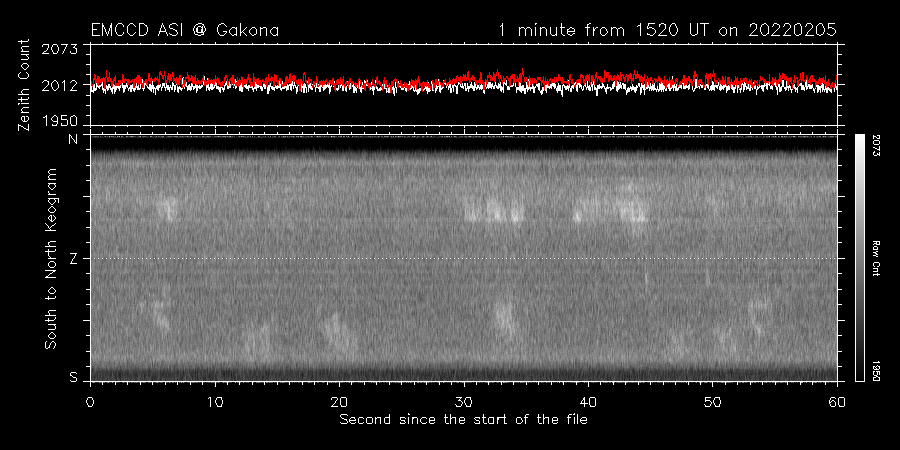This screenshot has height=450, width=900.
Task: Click the colorbar's bottom value 1950
Action: [x=878, y=371]
